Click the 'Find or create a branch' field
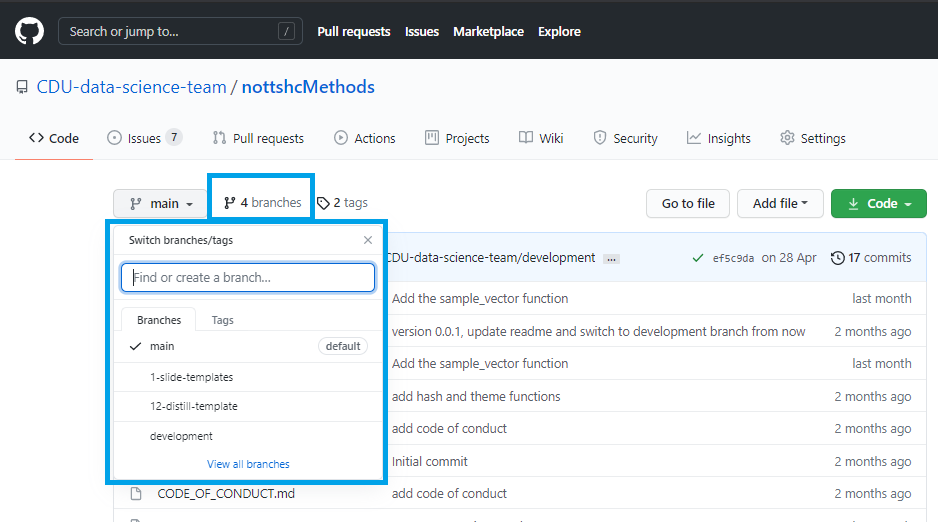The image size is (938, 522). pyautogui.click(x=248, y=277)
